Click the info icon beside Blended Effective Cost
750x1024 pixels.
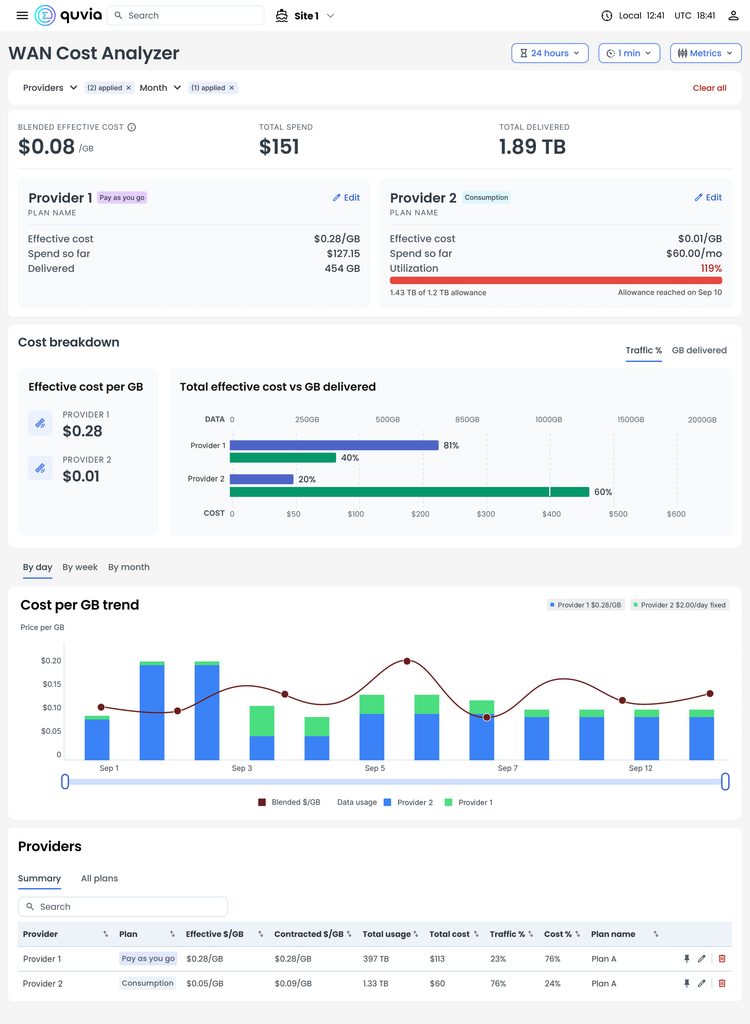[131, 127]
